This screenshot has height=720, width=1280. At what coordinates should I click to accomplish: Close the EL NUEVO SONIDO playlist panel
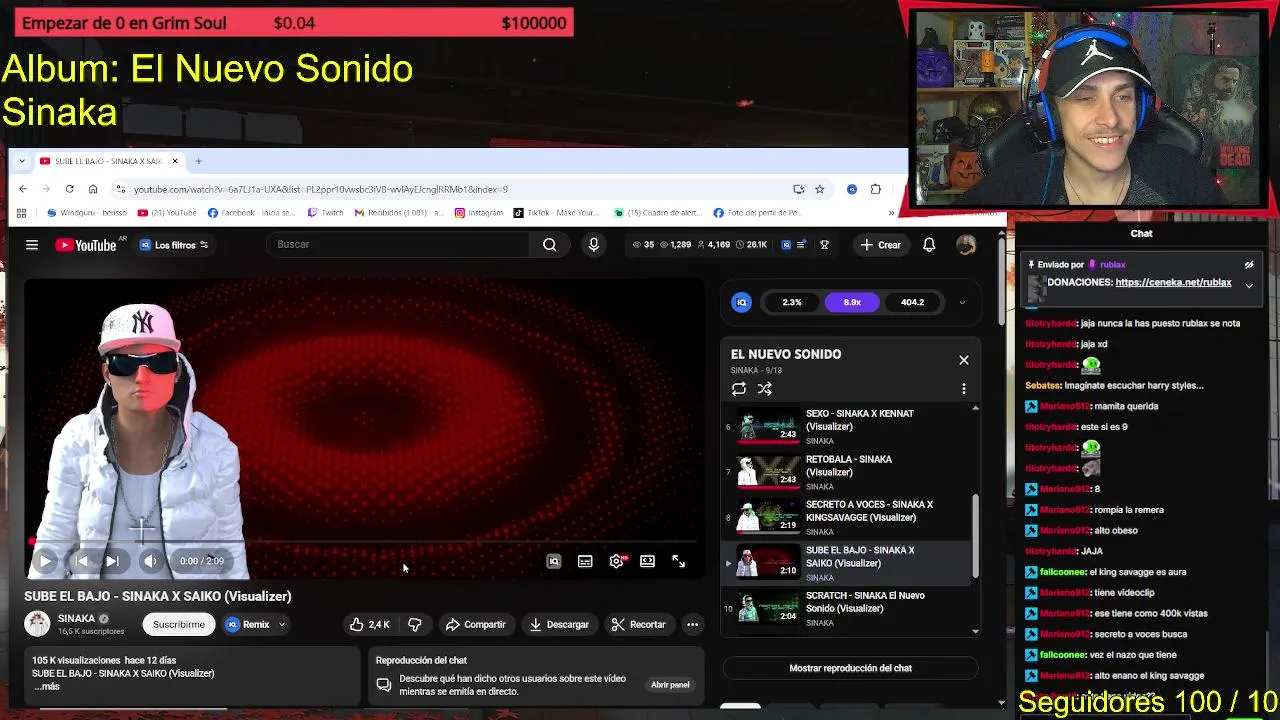pyautogui.click(x=964, y=360)
